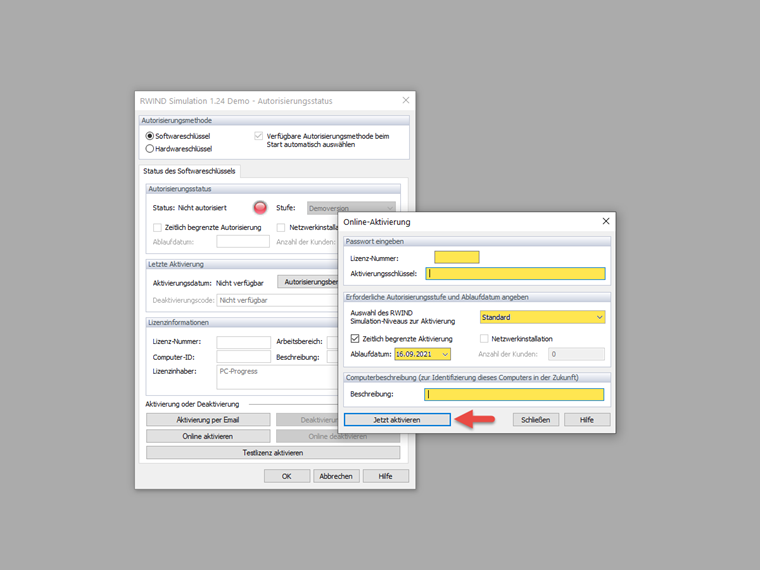
Task: Select Hardwareschlüssel radio button
Action: tap(150, 149)
